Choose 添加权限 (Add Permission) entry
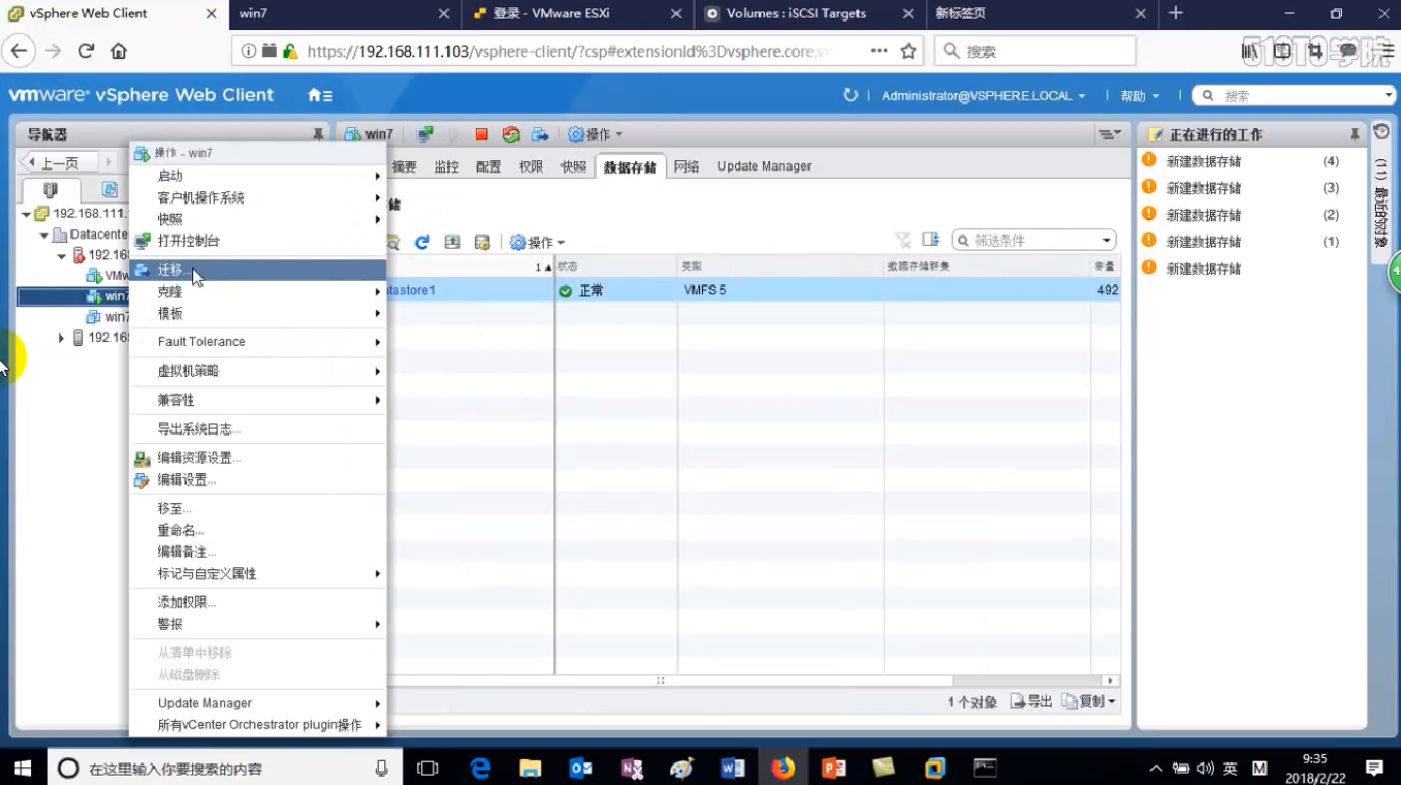This screenshot has width=1401, height=785. (x=258, y=602)
